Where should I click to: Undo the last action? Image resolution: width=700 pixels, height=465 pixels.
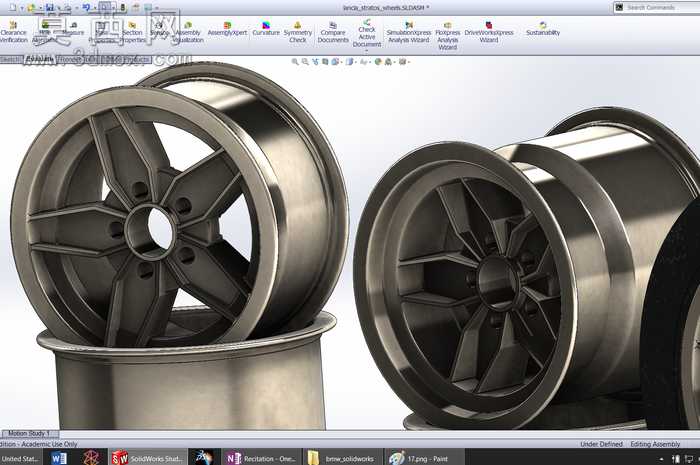click(86, 8)
